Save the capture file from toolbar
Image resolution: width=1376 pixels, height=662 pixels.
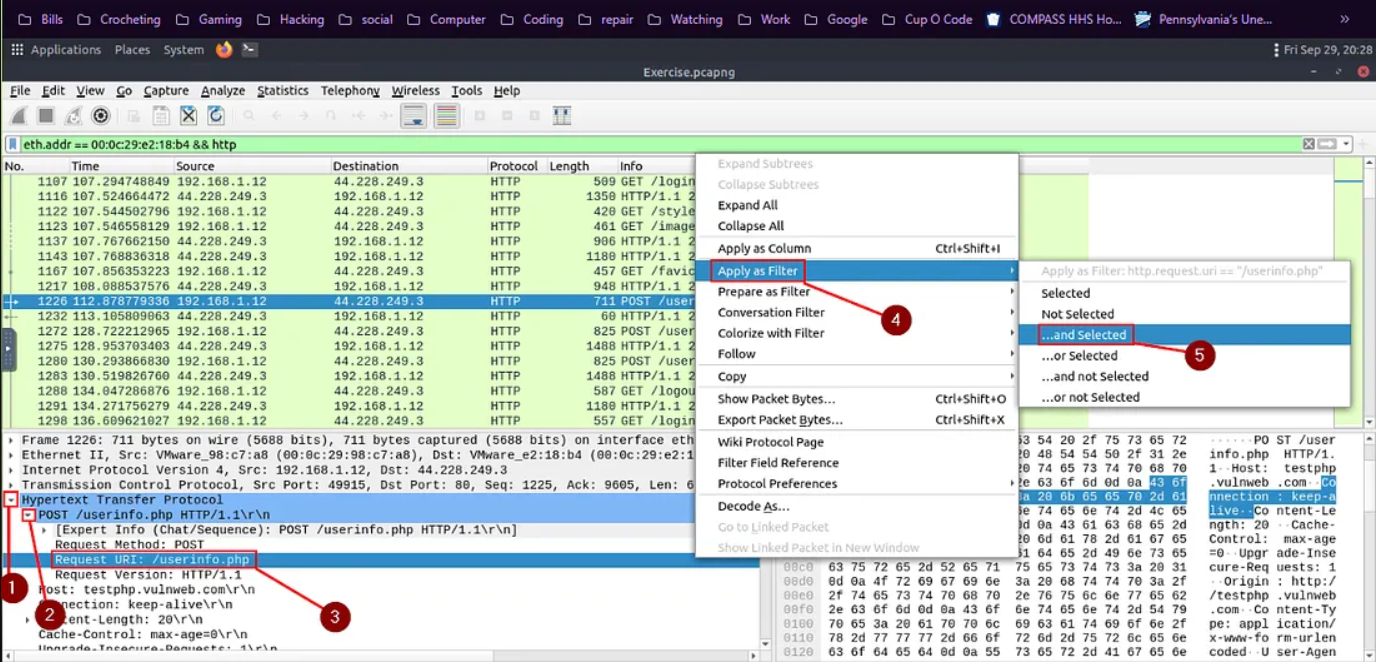161,116
